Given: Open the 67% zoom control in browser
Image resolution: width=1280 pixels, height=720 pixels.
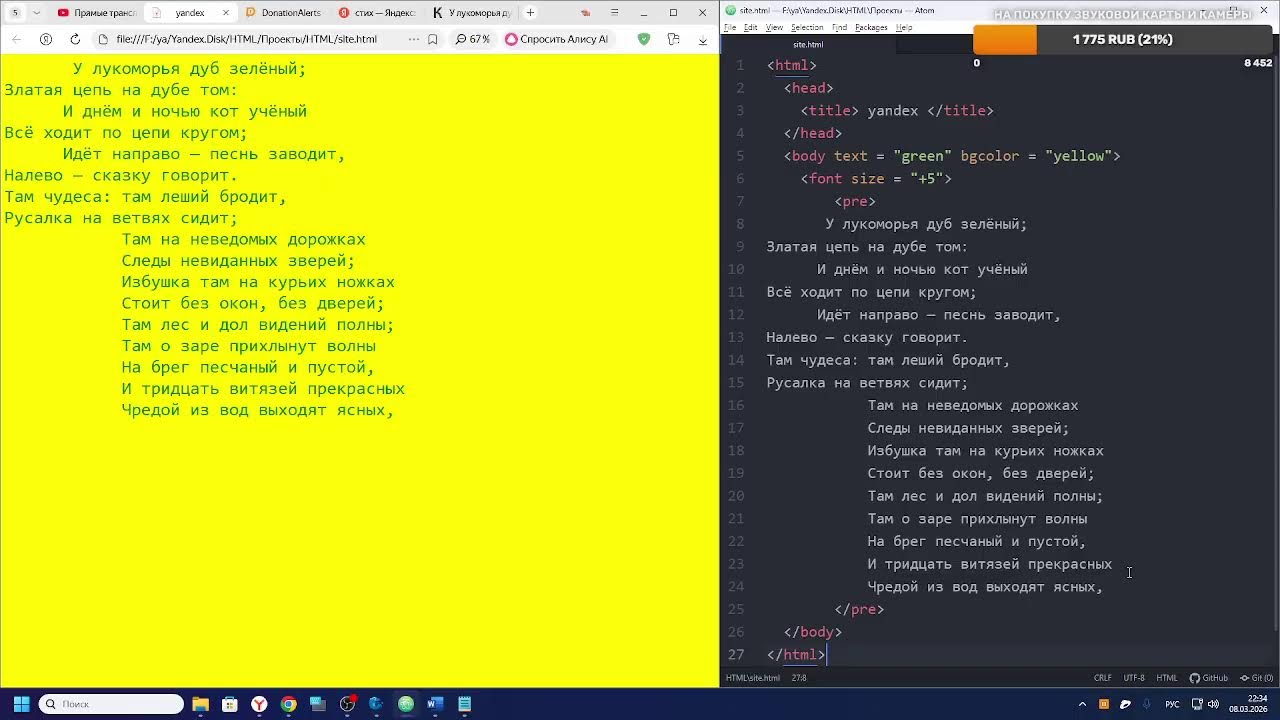Looking at the screenshot, I should click(x=473, y=39).
